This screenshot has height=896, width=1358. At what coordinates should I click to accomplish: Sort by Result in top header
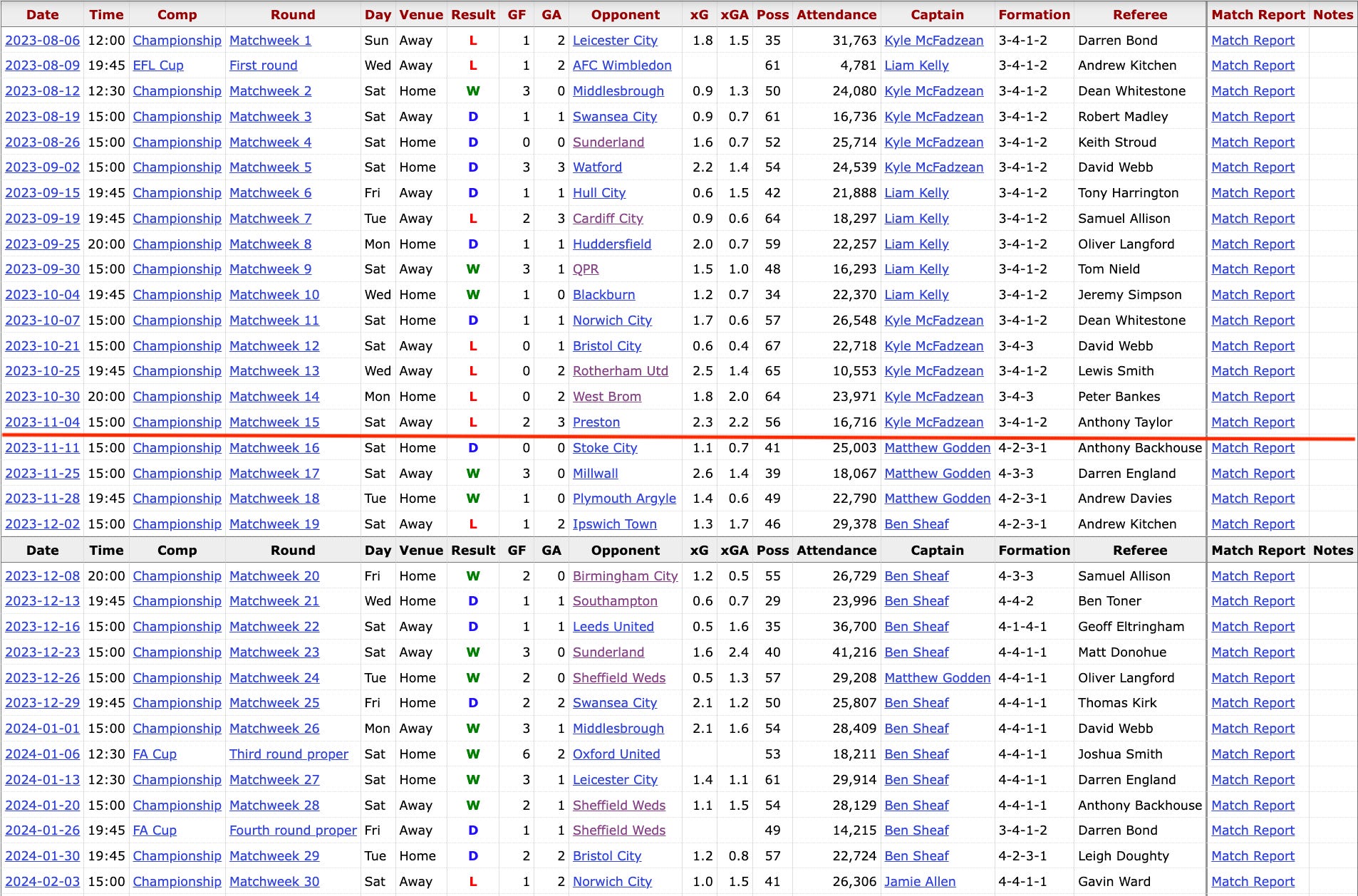[x=473, y=15]
